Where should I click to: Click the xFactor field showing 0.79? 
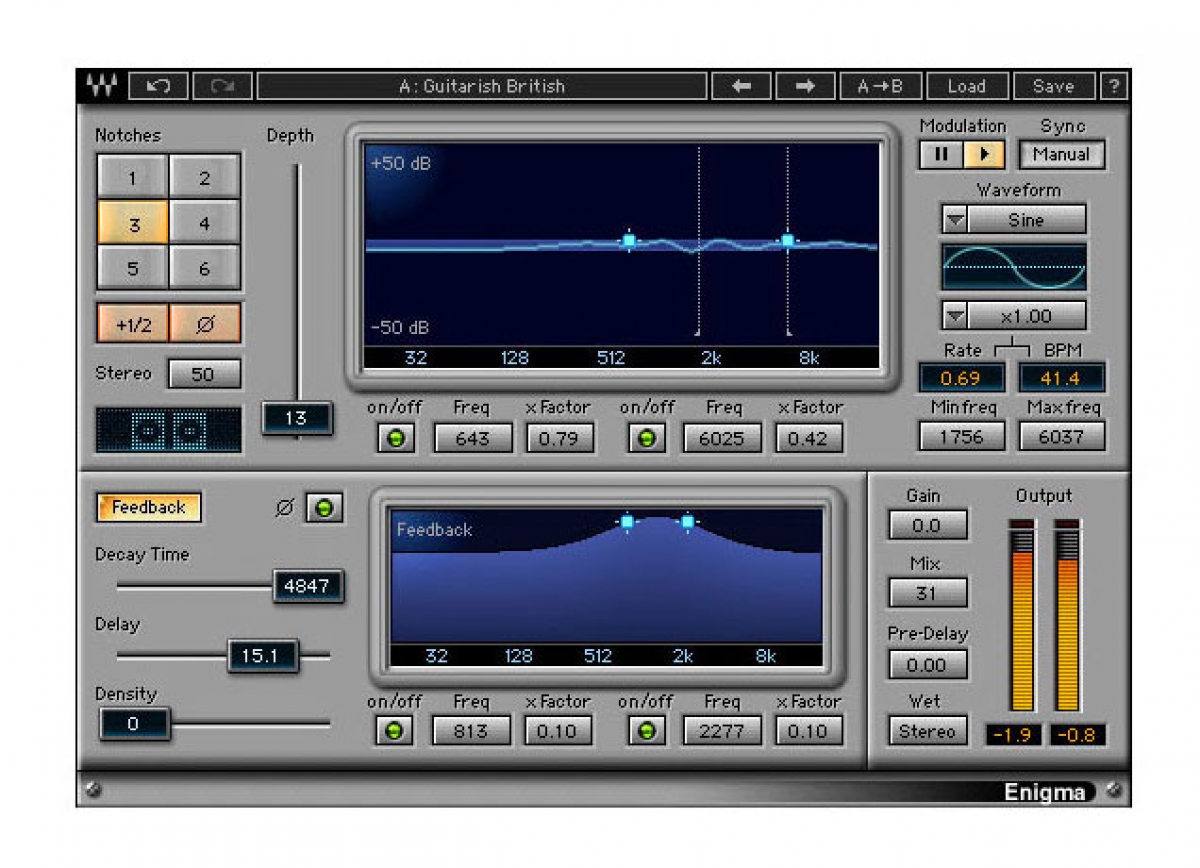tap(559, 438)
